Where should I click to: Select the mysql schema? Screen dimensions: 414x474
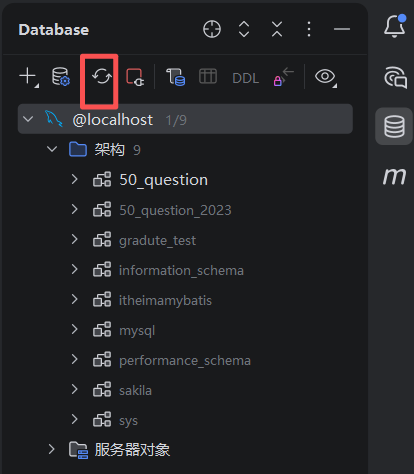137,331
